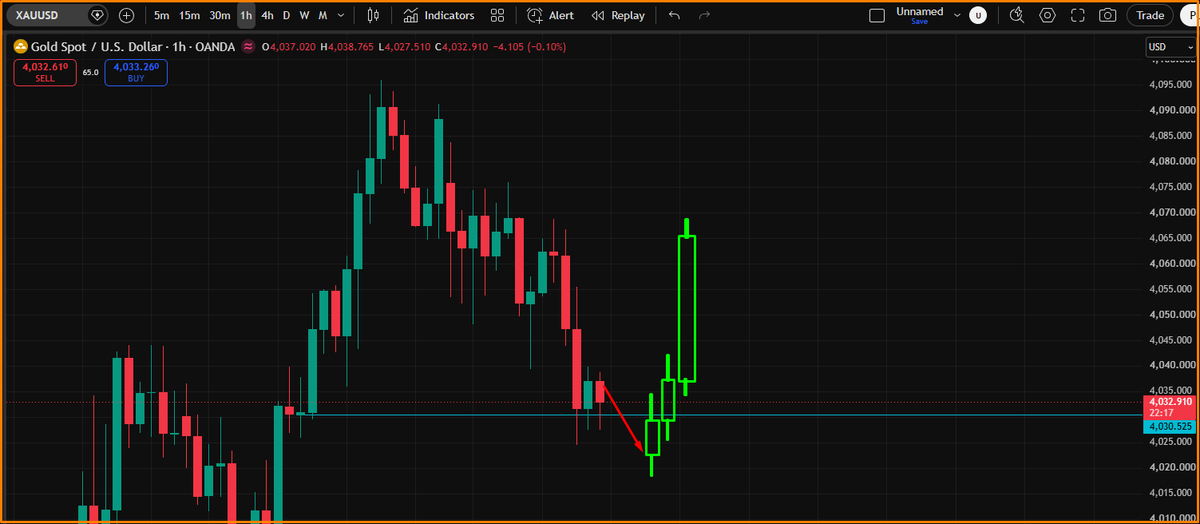Viewport: 1200px width, 524px height.
Task: Select the 1h timeframe
Action: [246, 16]
